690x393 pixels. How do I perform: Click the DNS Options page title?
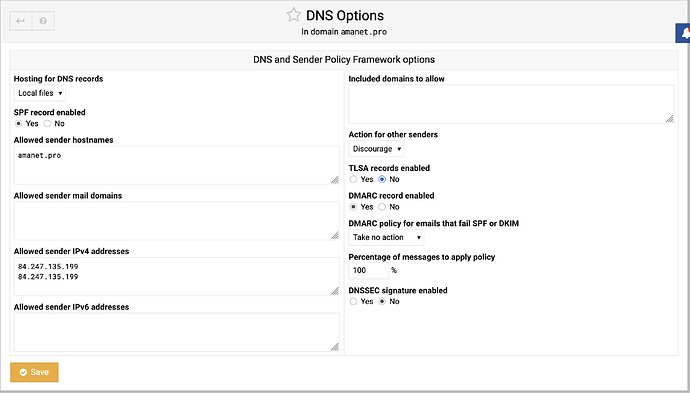pos(345,15)
